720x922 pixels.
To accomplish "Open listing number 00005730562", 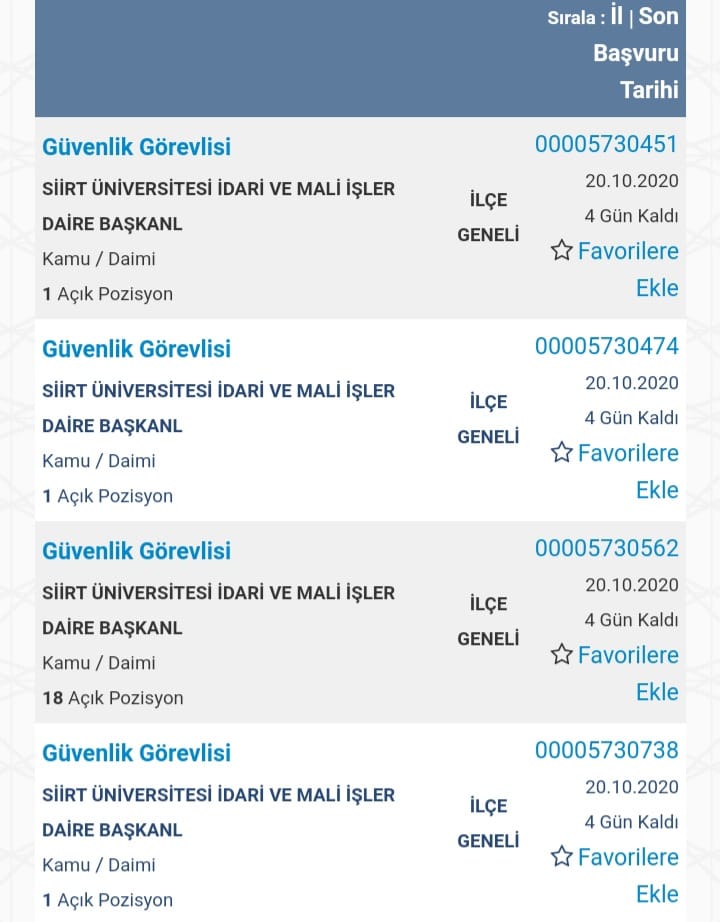I will click(x=606, y=548).
